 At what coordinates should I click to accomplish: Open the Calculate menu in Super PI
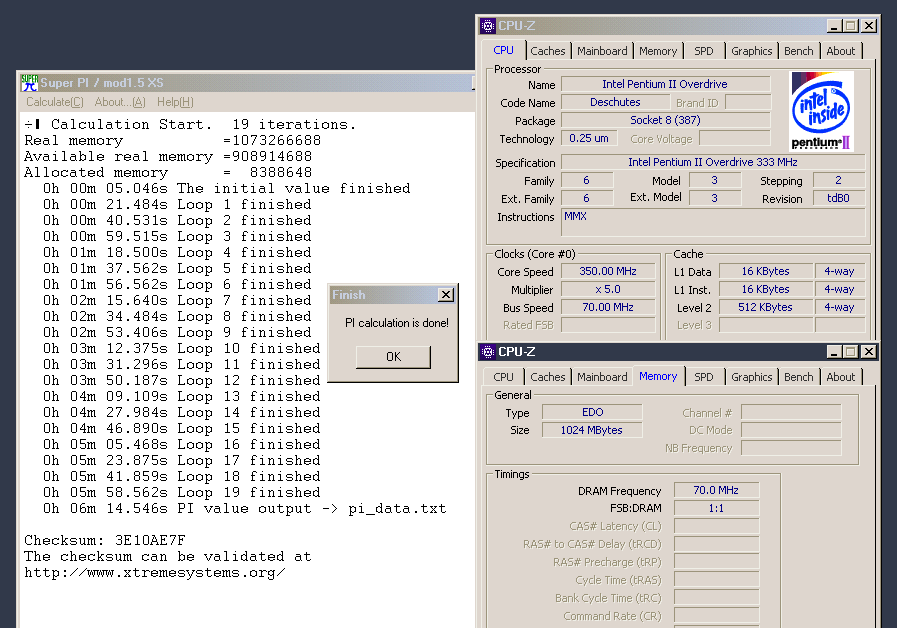point(55,102)
